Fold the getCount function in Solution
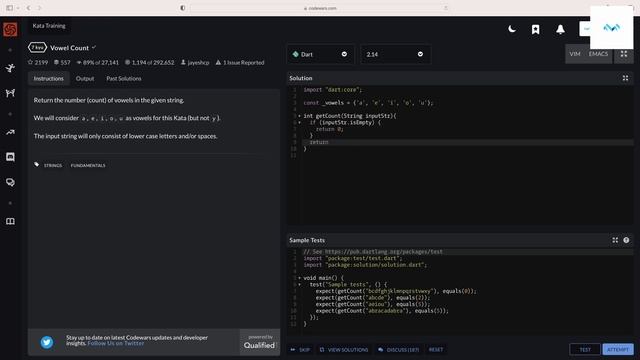This screenshot has height=360, width=640. (299, 116)
